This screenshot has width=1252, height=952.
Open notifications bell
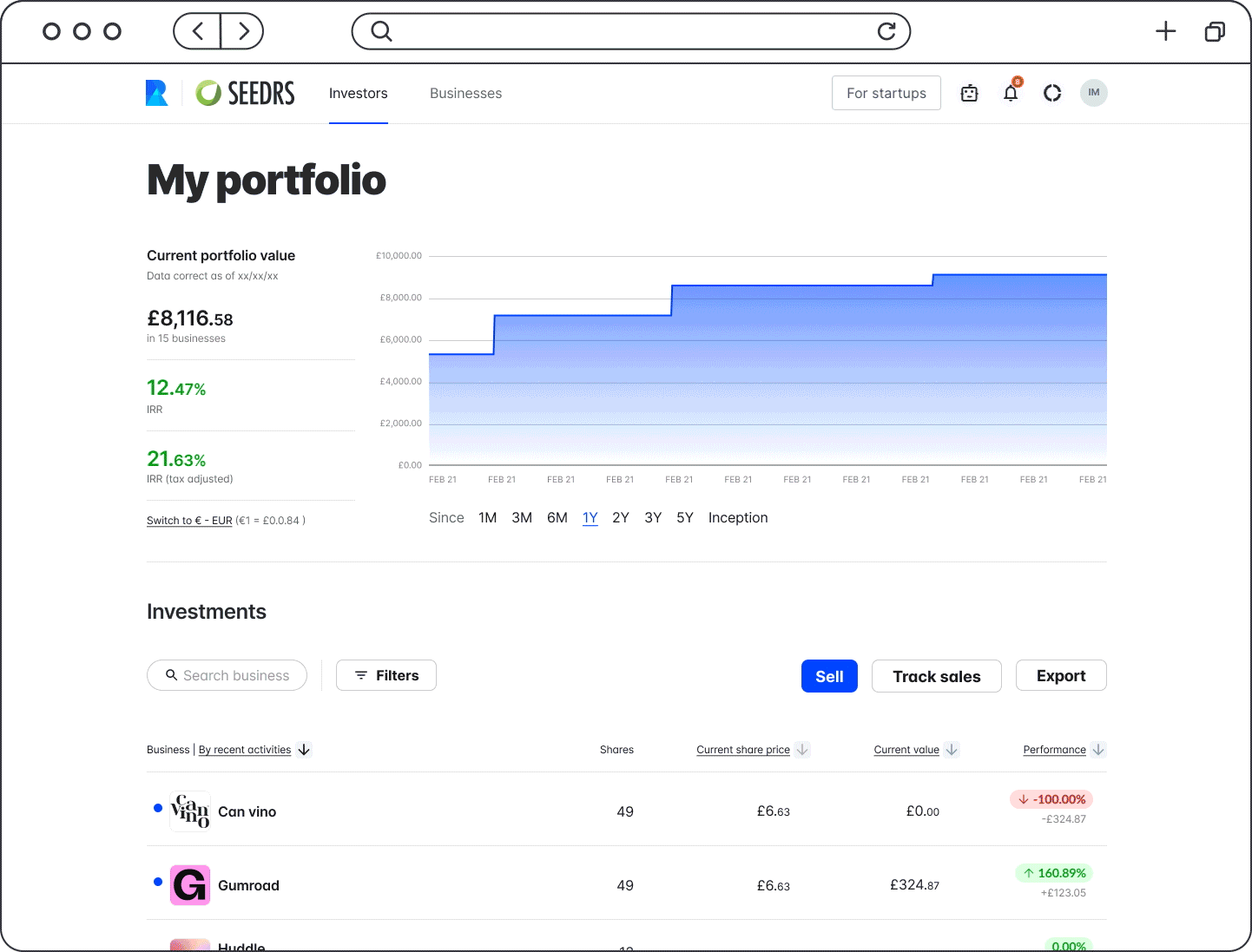click(1011, 93)
